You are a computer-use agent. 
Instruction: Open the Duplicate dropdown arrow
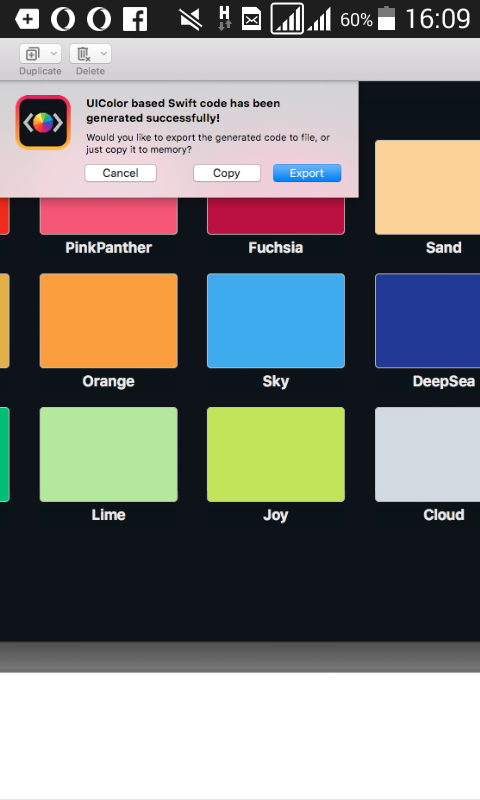53,53
